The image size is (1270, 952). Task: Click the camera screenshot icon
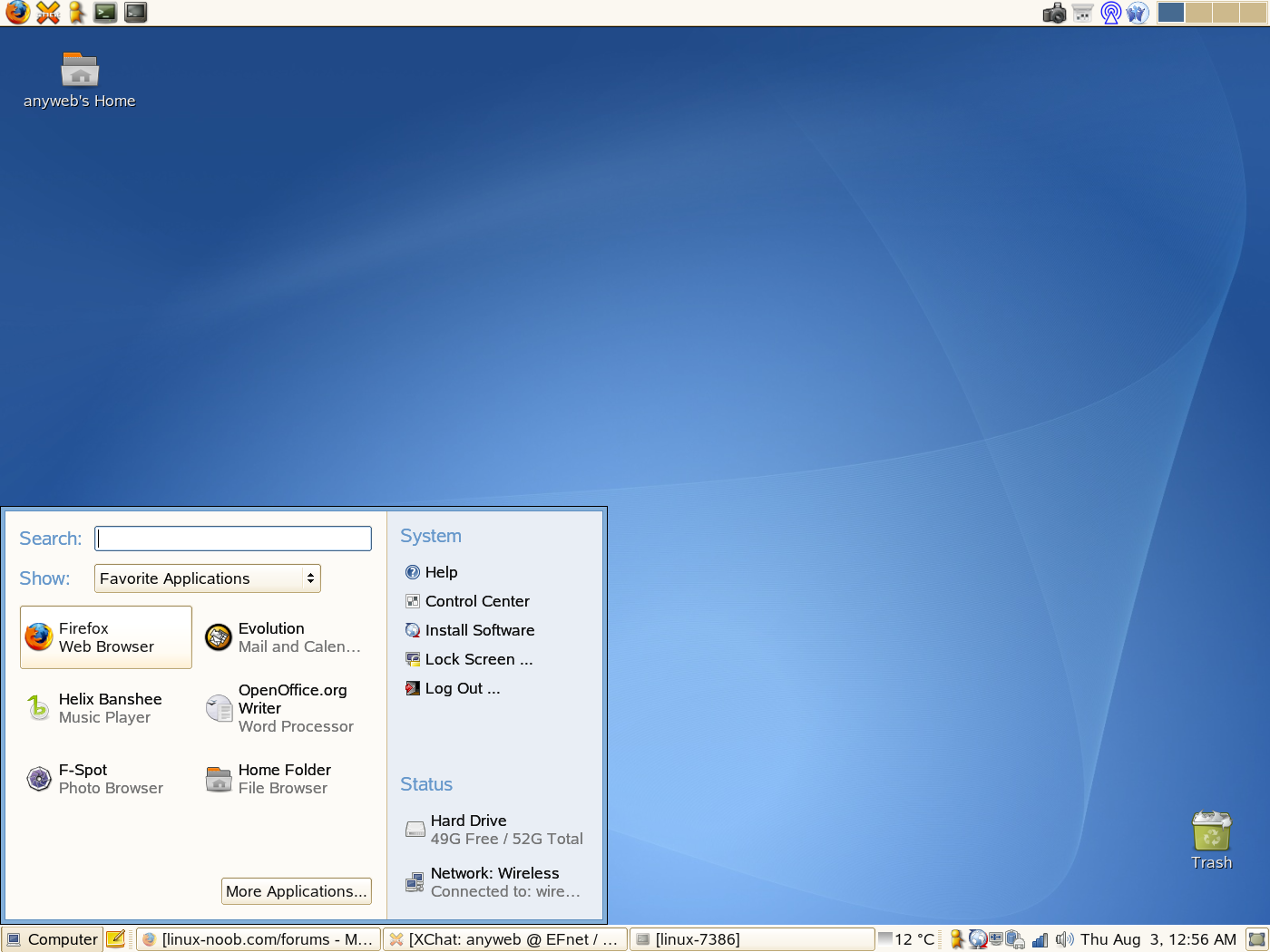[x=1054, y=13]
